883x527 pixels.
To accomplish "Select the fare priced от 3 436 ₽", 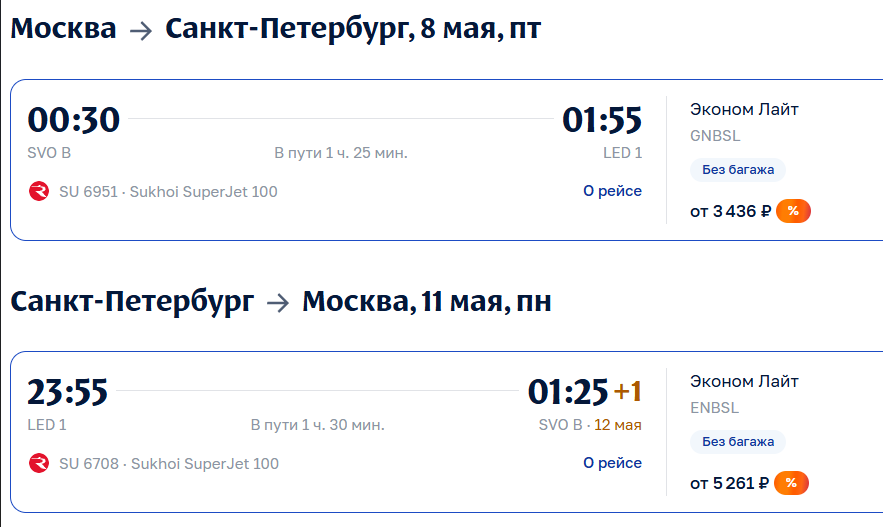I will (730, 211).
